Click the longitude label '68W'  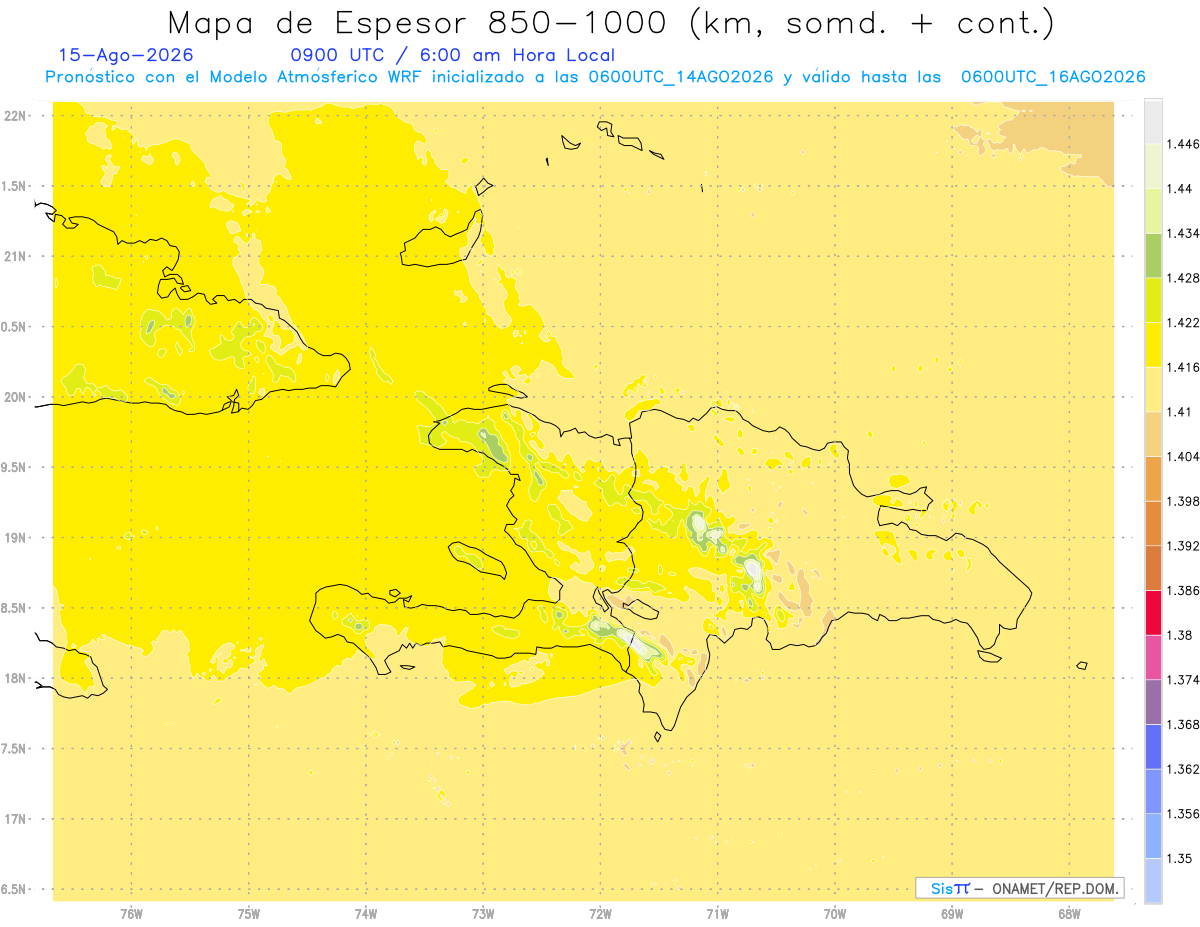coord(1069,913)
